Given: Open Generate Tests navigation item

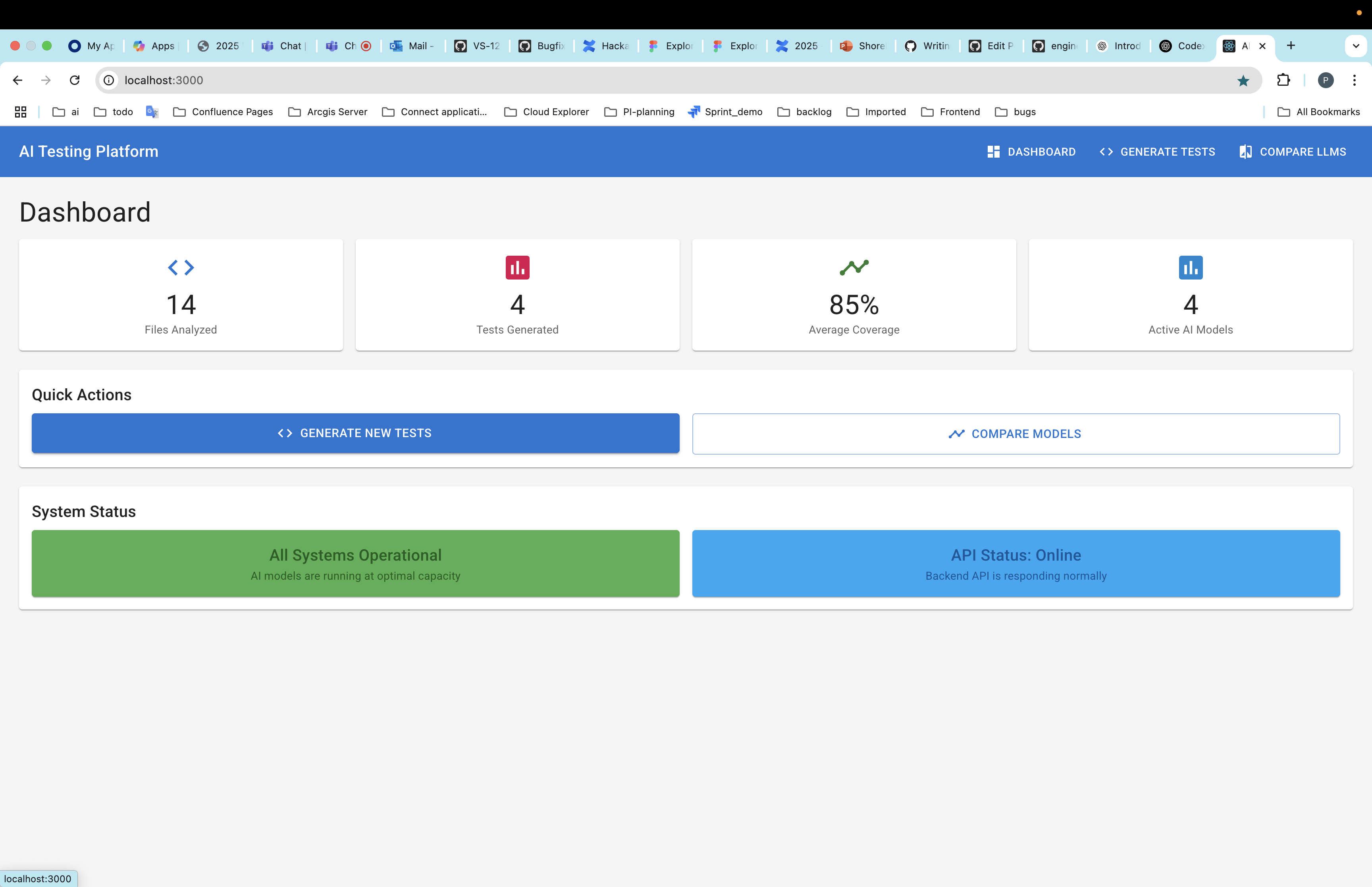Looking at the screenshot, I should pos(1157,152).
